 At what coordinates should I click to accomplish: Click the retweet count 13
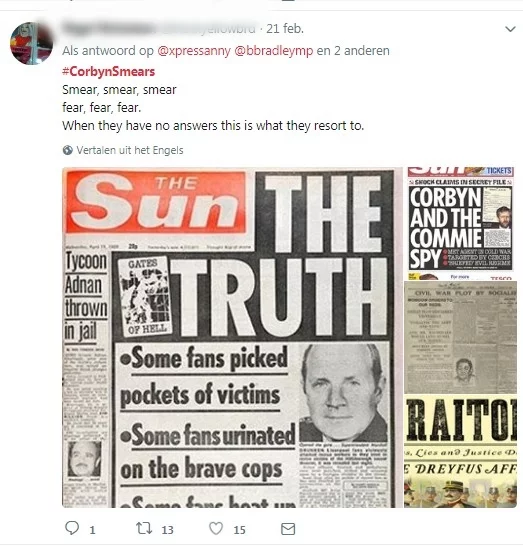[x=167, y=530]
